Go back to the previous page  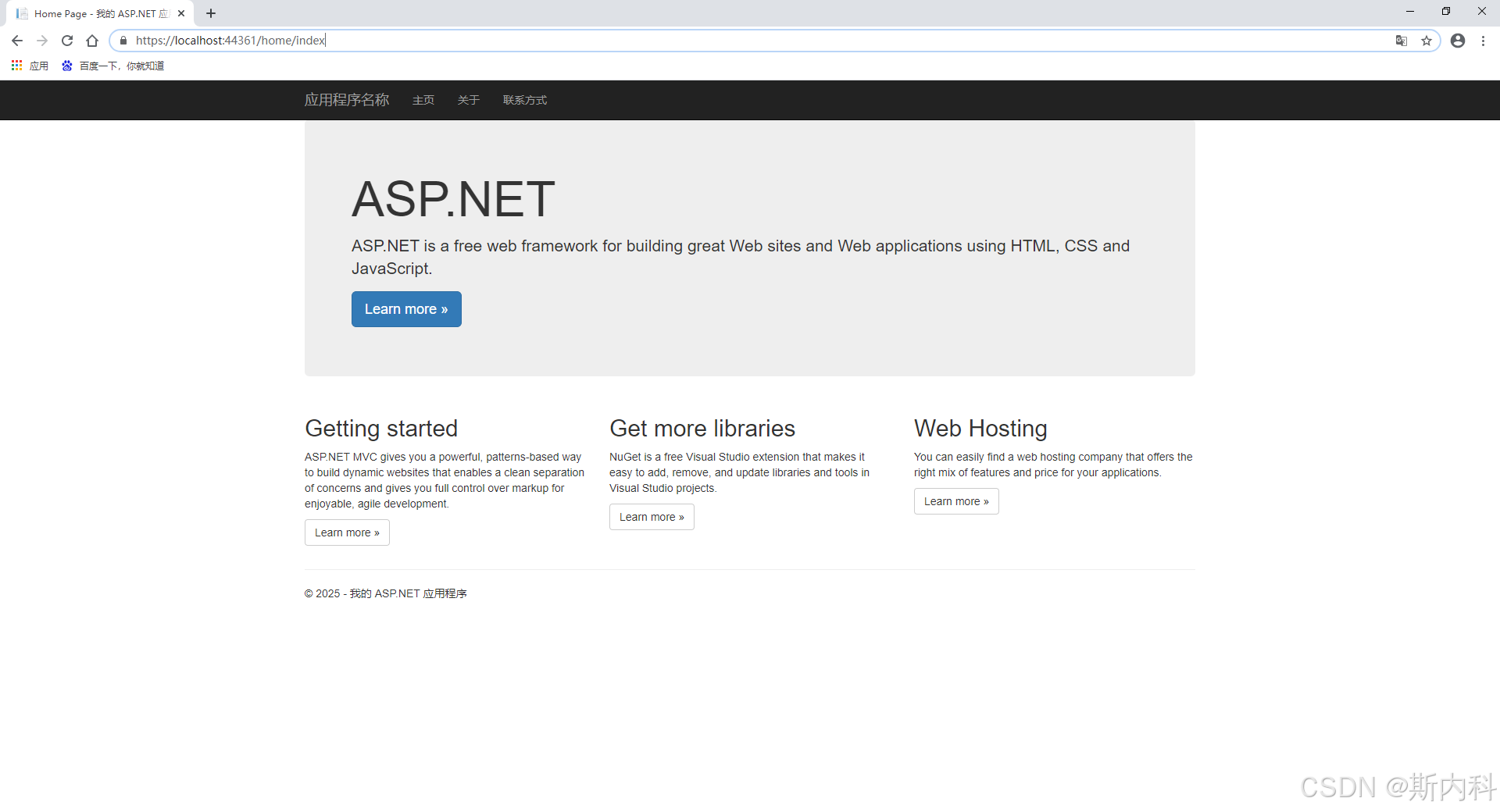tap(17, 41)
